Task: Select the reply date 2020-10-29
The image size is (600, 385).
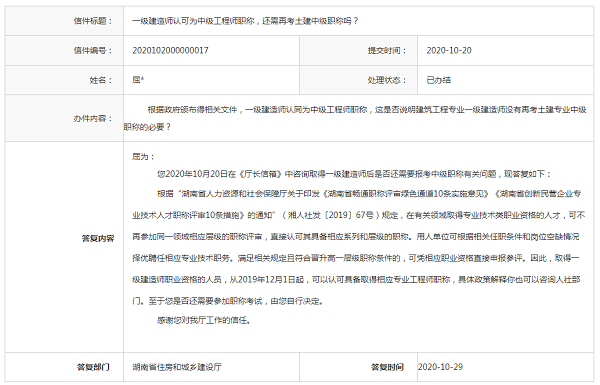Action: (440, 367)
